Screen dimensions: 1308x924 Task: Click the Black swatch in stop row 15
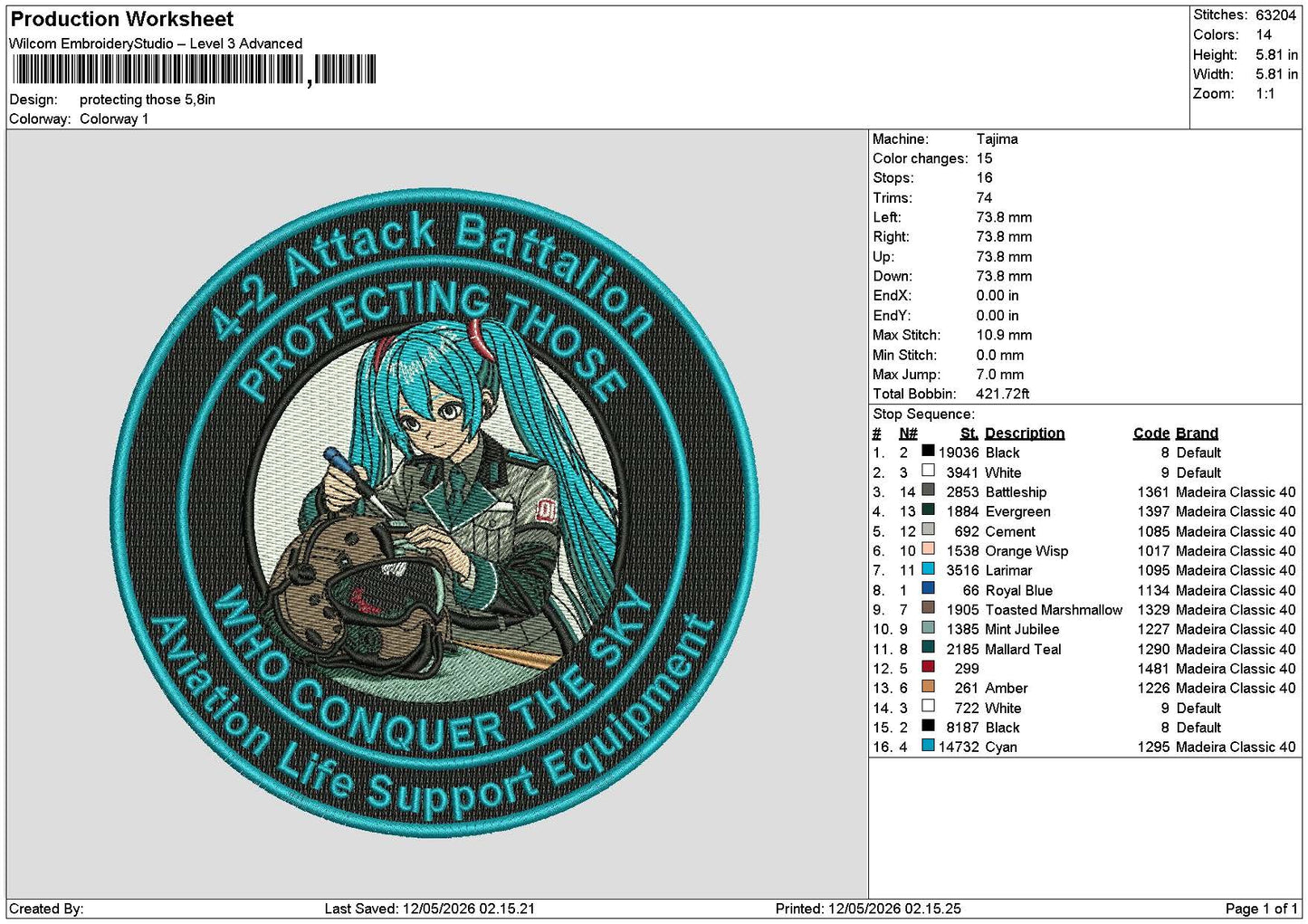[x=928, y=726]
